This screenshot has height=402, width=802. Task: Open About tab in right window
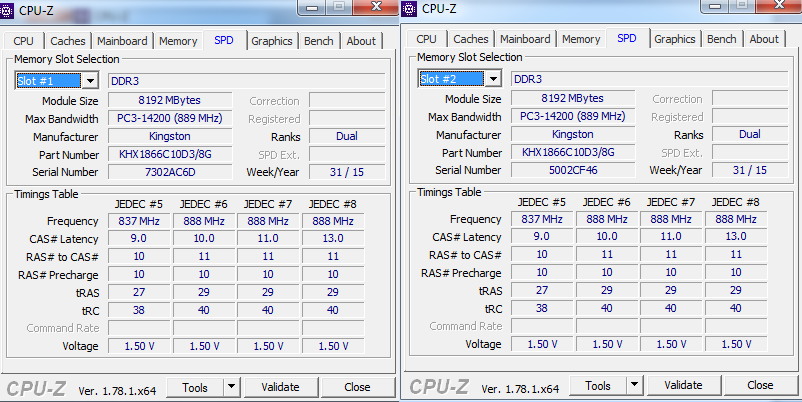(764, 39)
